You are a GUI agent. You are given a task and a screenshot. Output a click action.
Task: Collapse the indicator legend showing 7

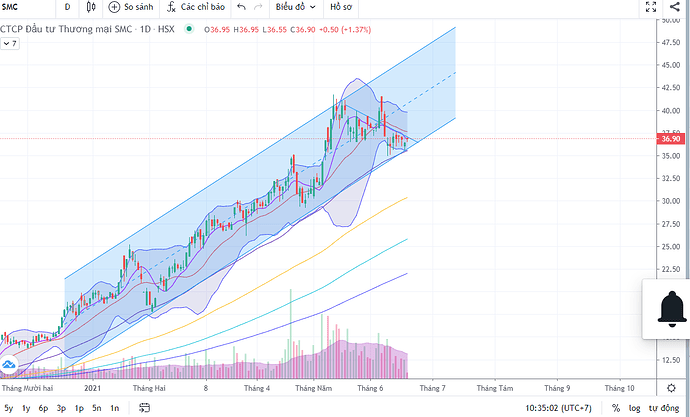[x=10, y=44]
